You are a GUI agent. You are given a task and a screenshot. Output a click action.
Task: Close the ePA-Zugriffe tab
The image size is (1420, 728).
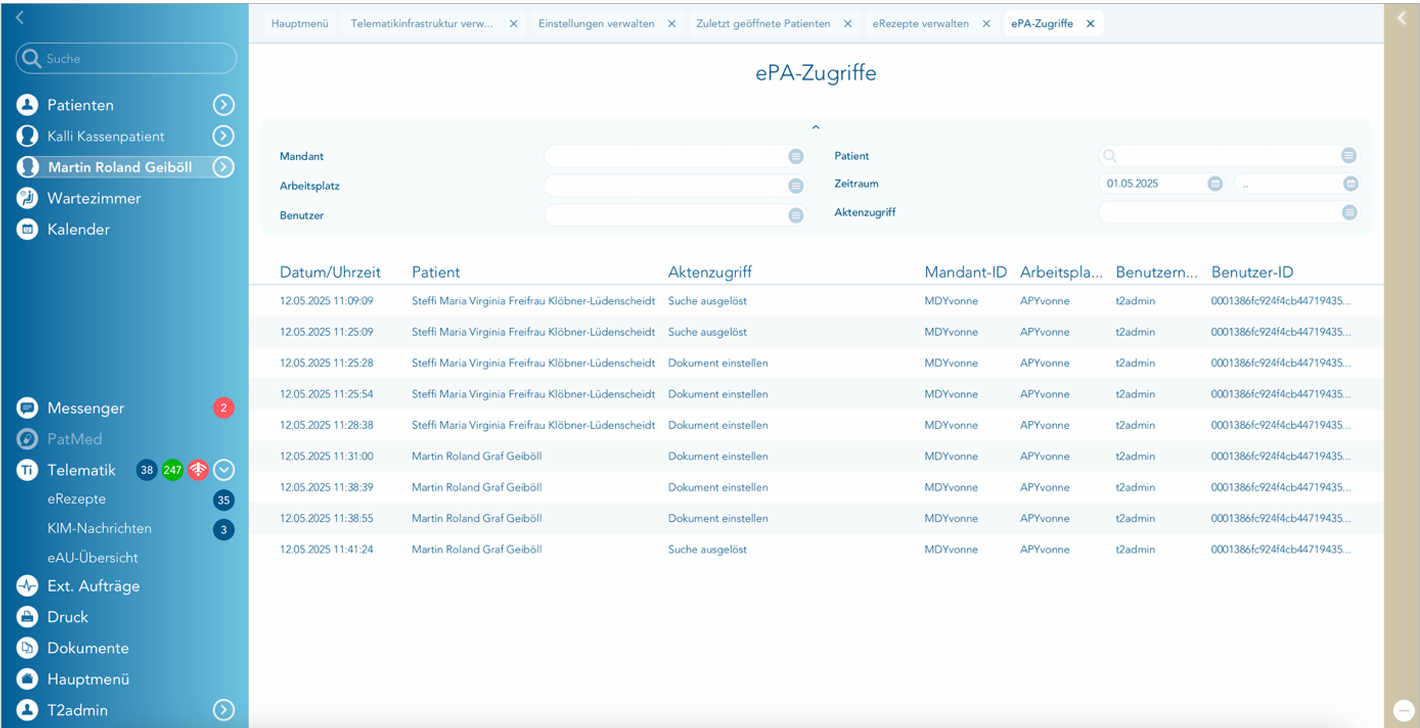point(1090,24)
